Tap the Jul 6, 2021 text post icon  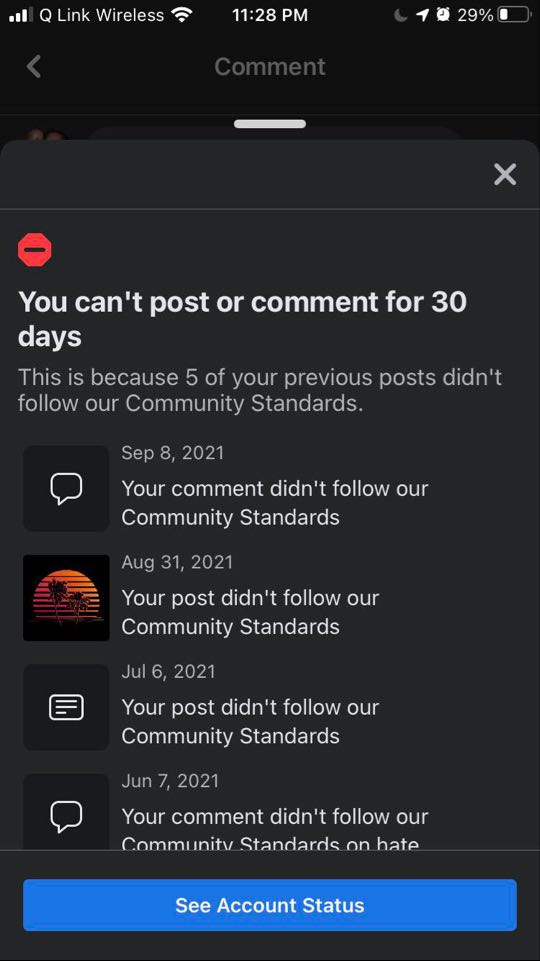tap(66, 707)
